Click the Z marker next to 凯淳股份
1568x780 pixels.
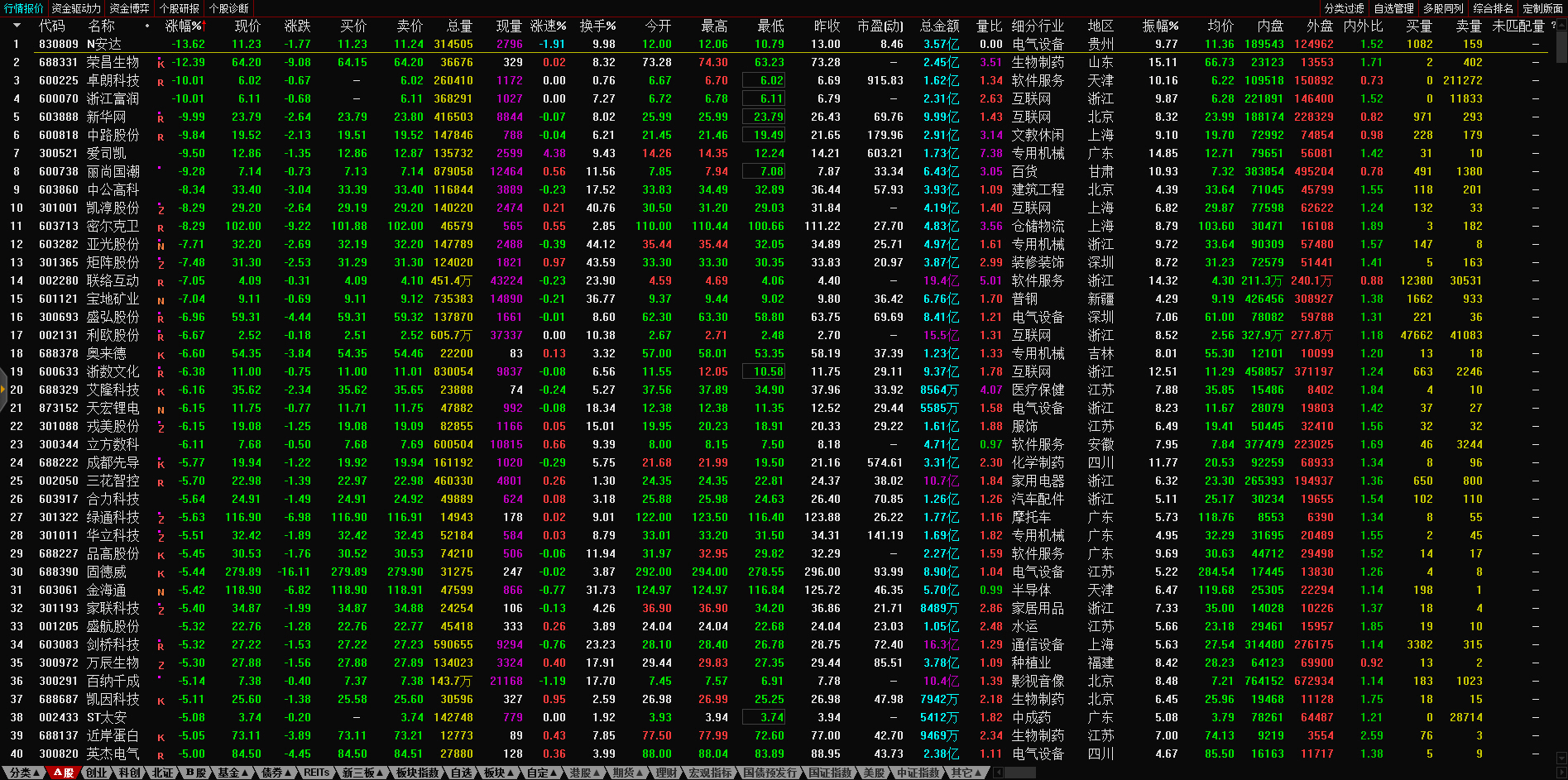pos(161,210)
